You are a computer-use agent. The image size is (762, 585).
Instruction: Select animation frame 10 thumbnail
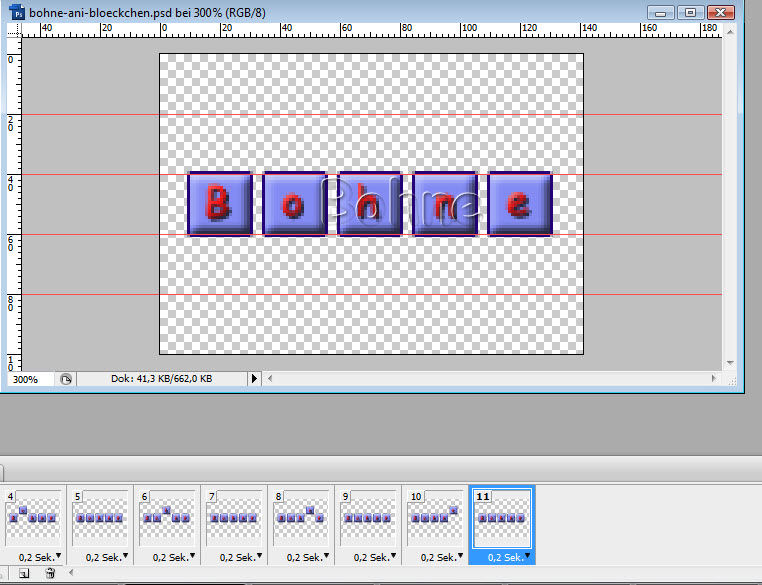coord(435,517)
